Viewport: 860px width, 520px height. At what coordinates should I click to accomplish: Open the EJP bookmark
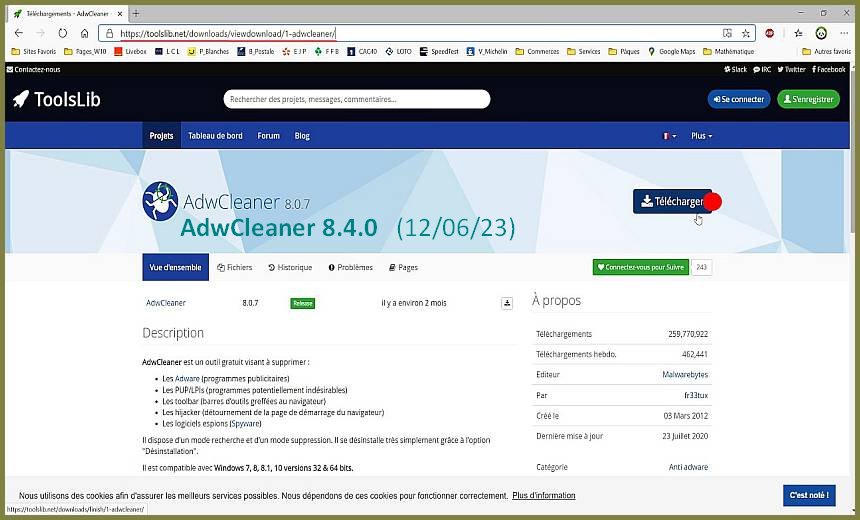point(294,51)
